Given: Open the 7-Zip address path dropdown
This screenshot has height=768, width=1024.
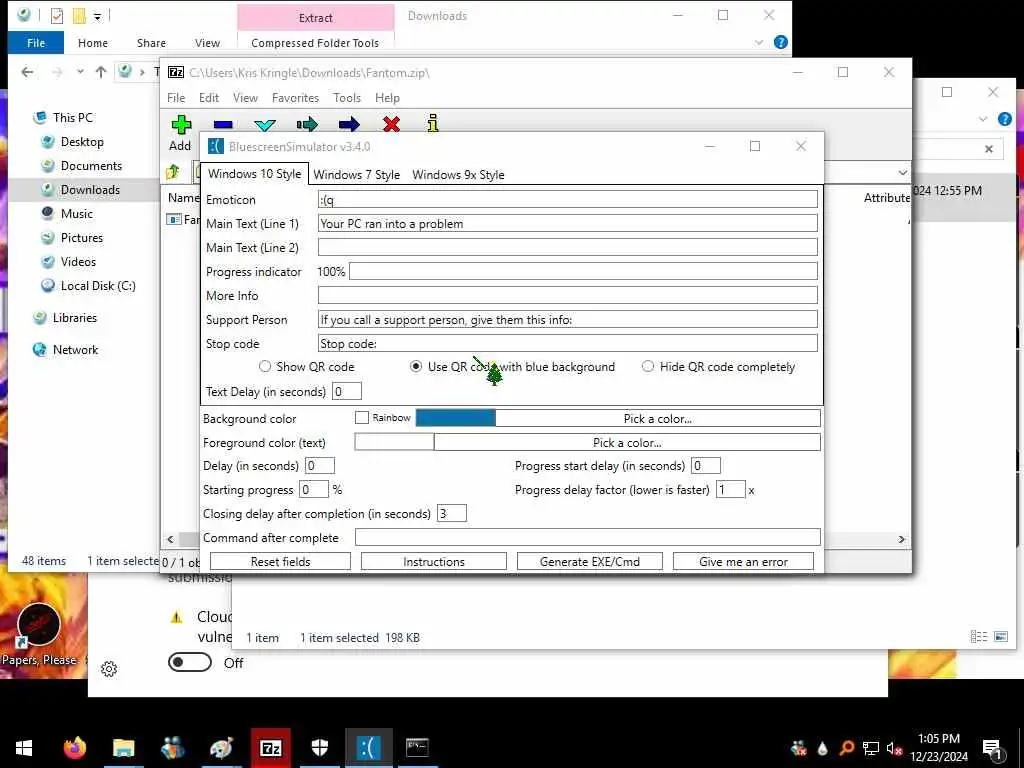Looking at the screenshot, I should pos(902,172).
